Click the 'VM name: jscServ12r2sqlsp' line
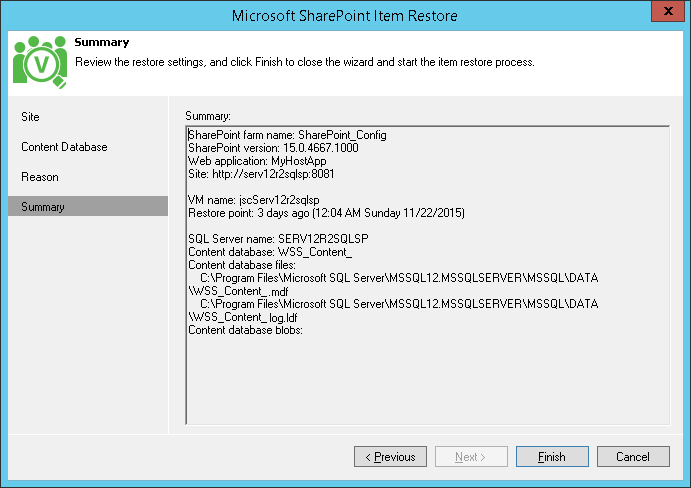 click(x=254, y=200)
